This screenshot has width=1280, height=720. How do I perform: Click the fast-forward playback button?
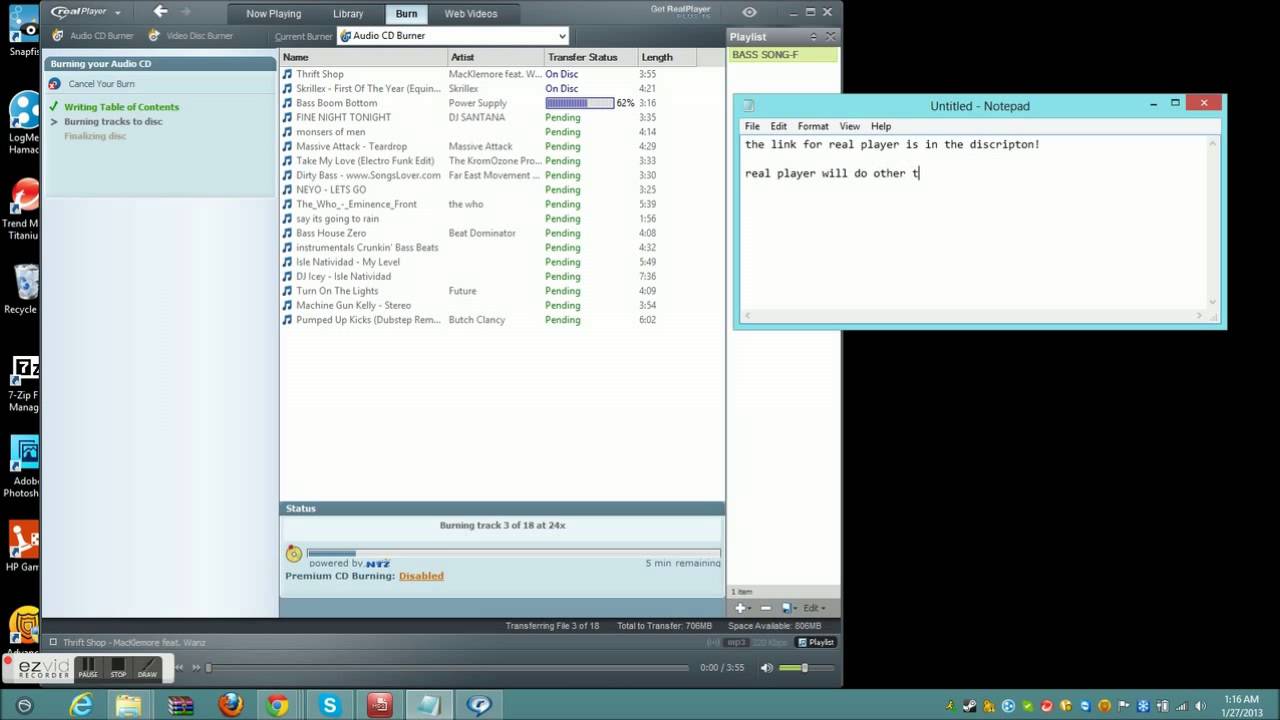click(197, 667)
